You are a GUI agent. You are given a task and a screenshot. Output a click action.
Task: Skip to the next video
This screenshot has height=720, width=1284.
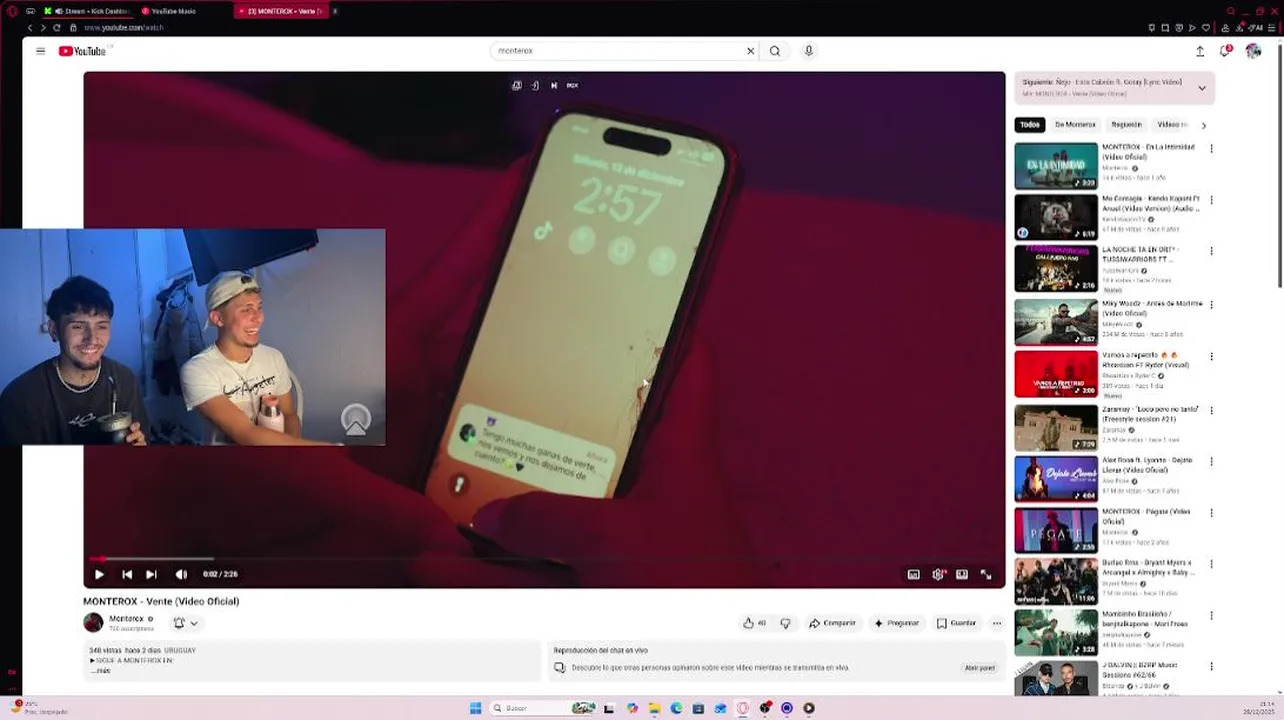(x=151, y=574)
